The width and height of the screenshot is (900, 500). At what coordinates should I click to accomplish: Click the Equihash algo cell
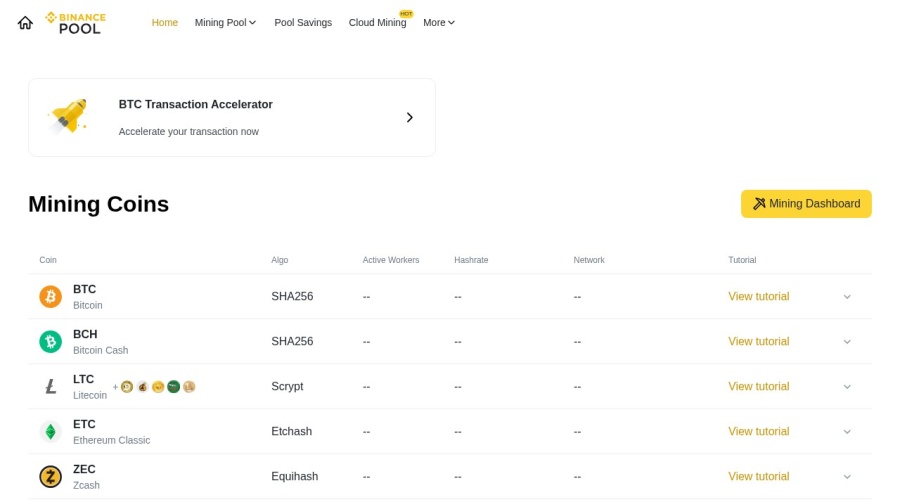click(x=294, y=476)
